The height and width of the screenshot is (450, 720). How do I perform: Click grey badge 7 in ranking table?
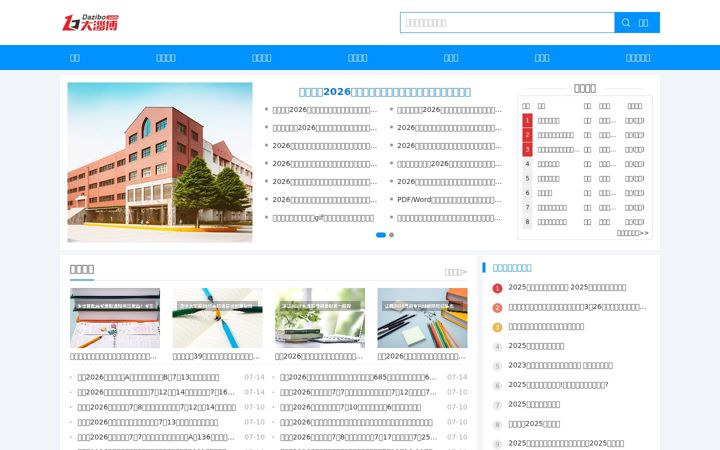tap(527, 207)
